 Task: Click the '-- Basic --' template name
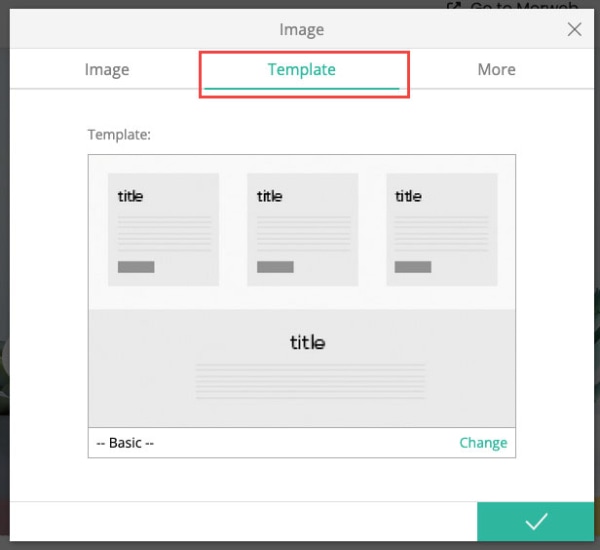click(125, 443)
